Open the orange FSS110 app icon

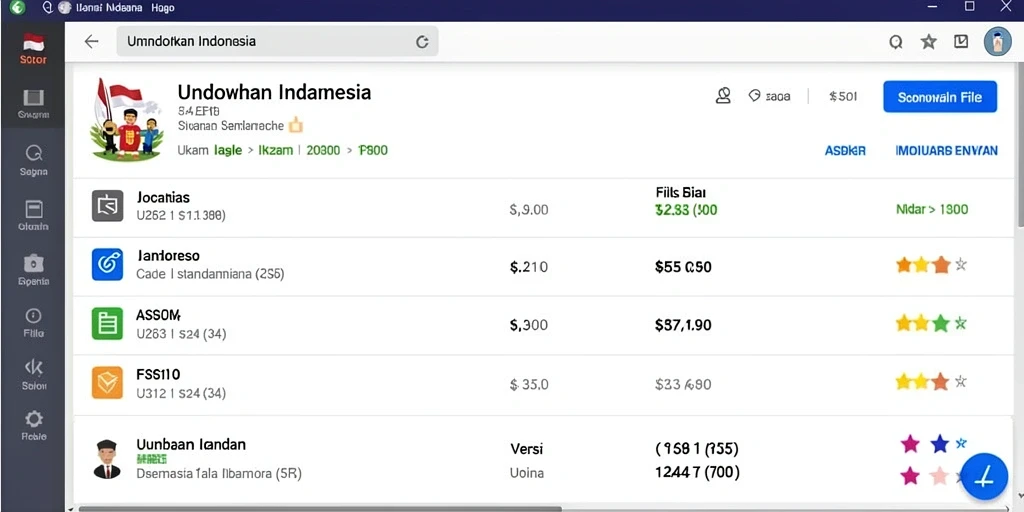107,383
